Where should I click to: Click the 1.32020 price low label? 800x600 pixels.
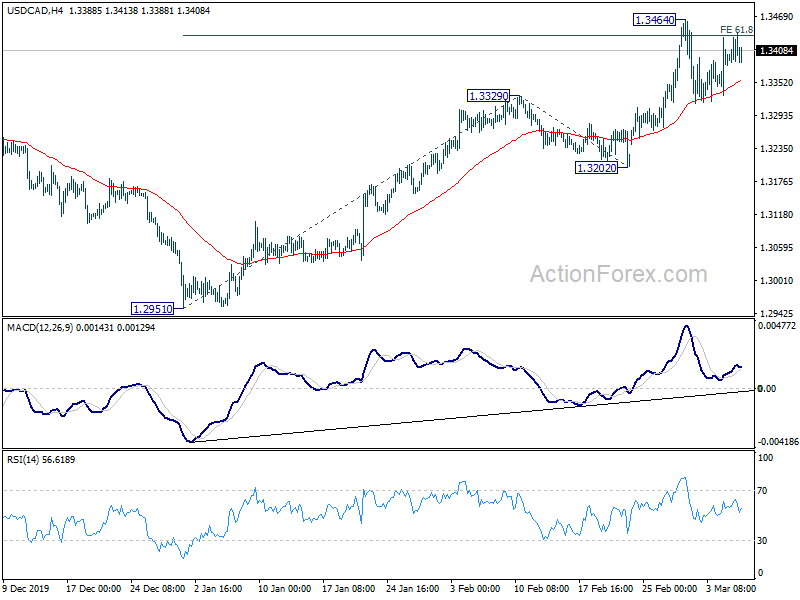tap(596, 168)
